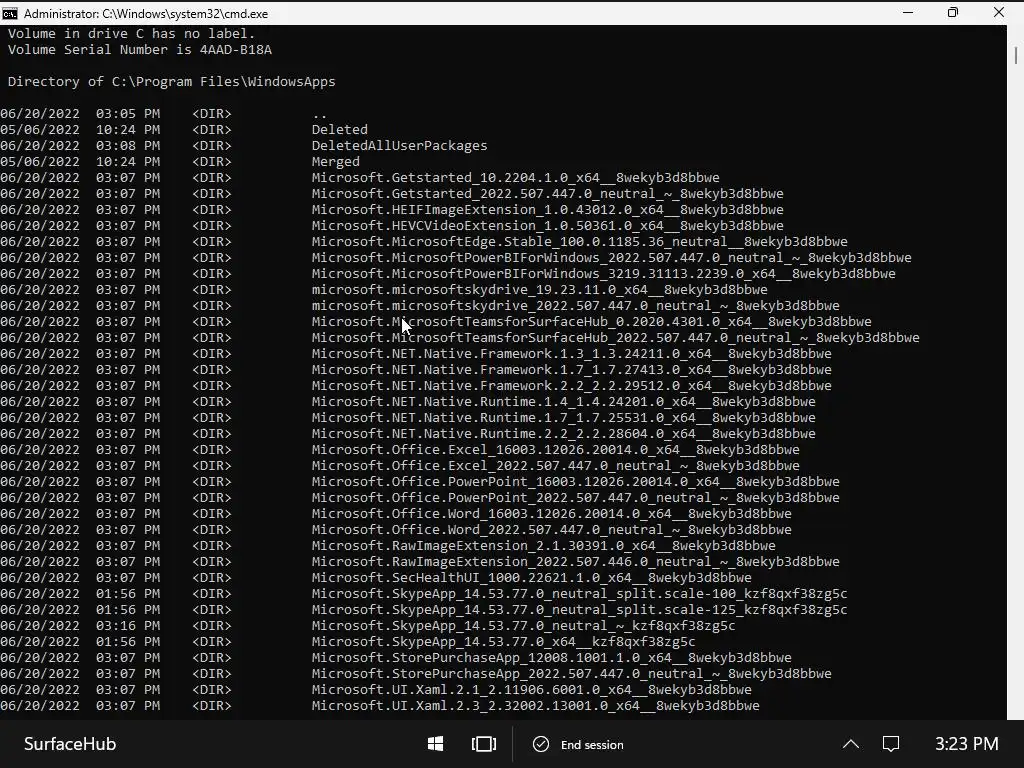
Task: Click Office.PowerPoint_2022.507.447.0_neutral entry
Action: pyautogui.click(x=575, y=498)
